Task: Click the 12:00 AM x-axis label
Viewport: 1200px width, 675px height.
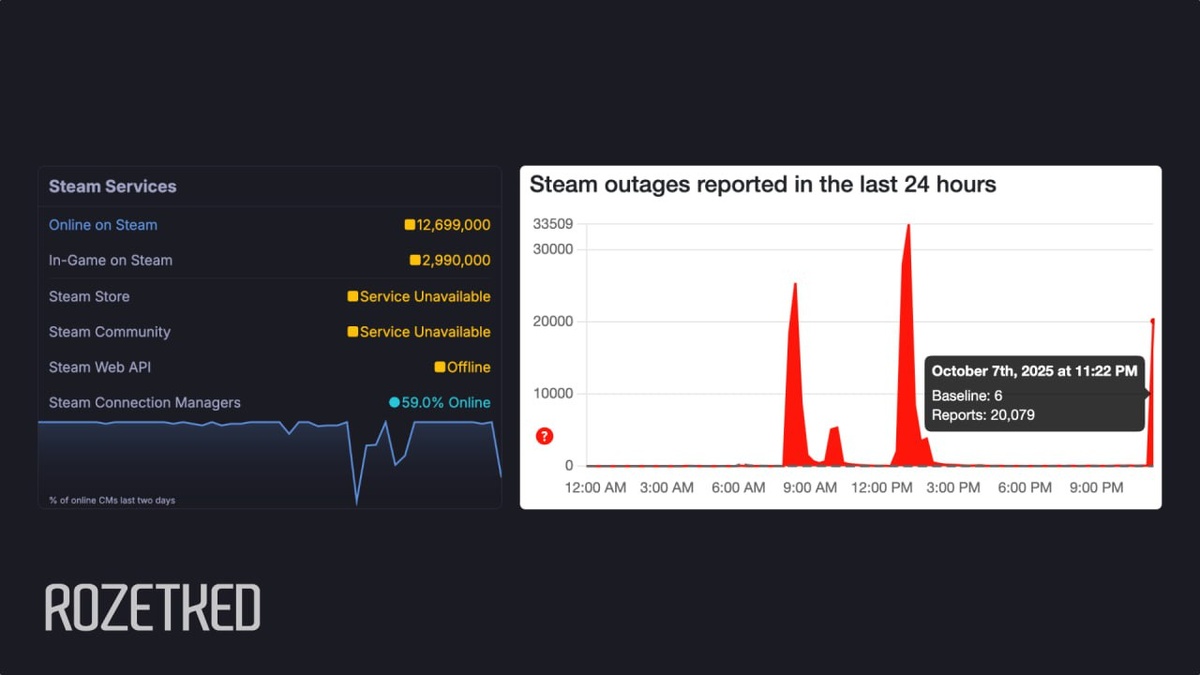Action: click(x=595, y=487)
